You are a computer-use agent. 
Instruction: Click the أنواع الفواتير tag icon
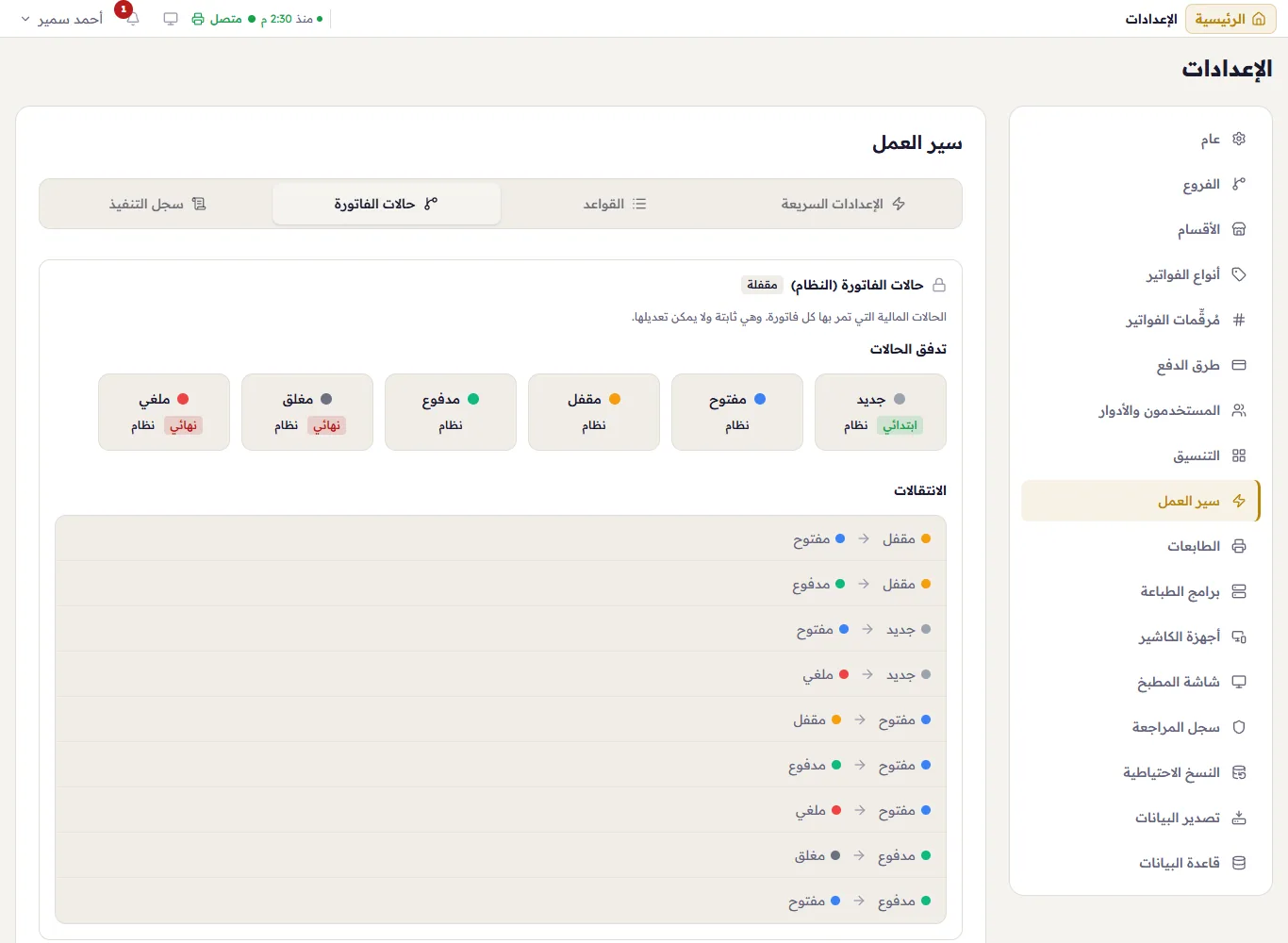click(1239, 274)
